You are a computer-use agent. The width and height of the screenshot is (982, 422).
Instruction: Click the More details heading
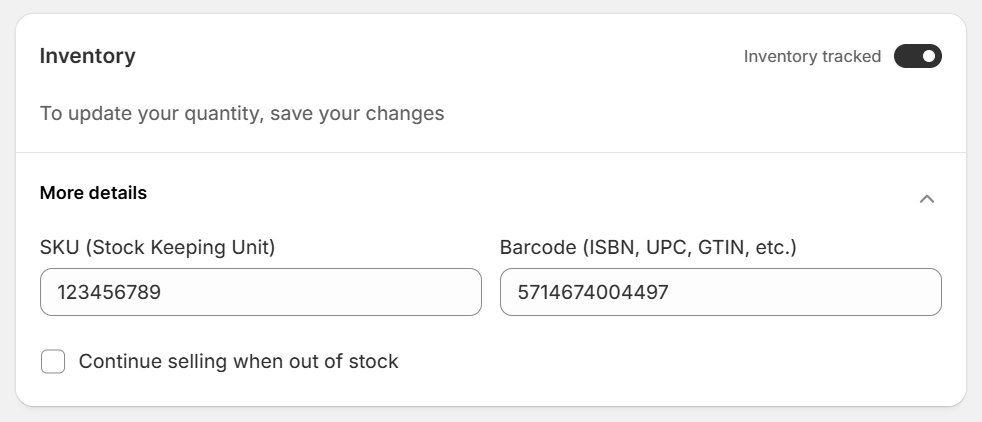[x=93, y=193]
